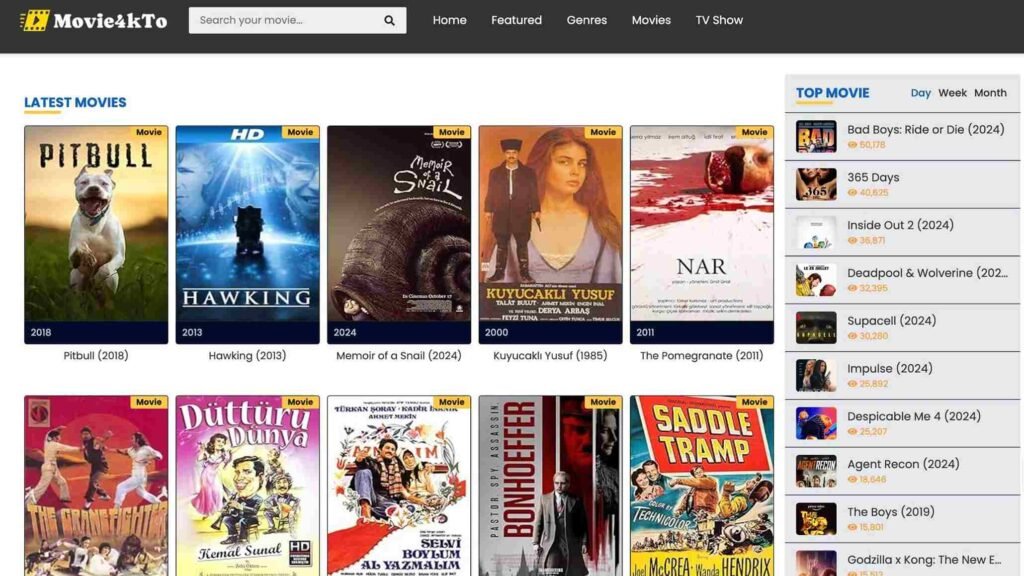1024x576 pixels.
Task: Click the Movie4kTo logo icon
Action: (35, 20)
